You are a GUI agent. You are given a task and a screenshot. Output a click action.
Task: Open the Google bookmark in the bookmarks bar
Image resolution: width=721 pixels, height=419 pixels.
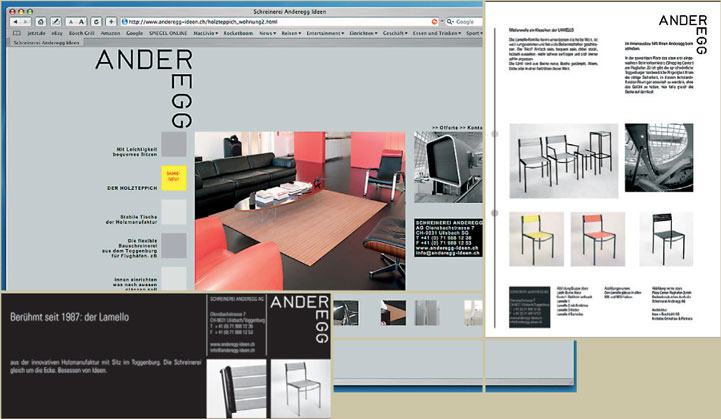[134, 33]
